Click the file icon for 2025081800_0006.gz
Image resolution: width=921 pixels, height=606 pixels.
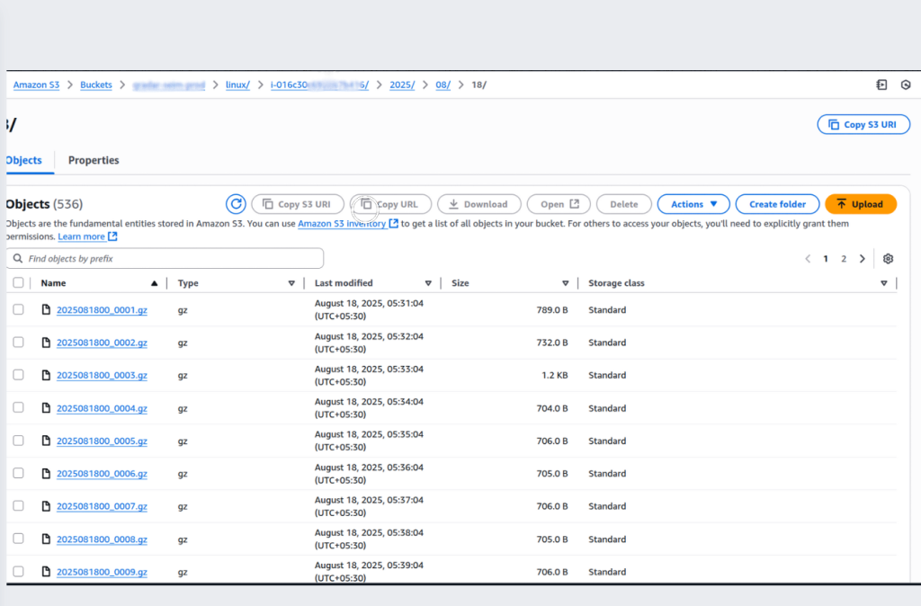coord(46,473)
